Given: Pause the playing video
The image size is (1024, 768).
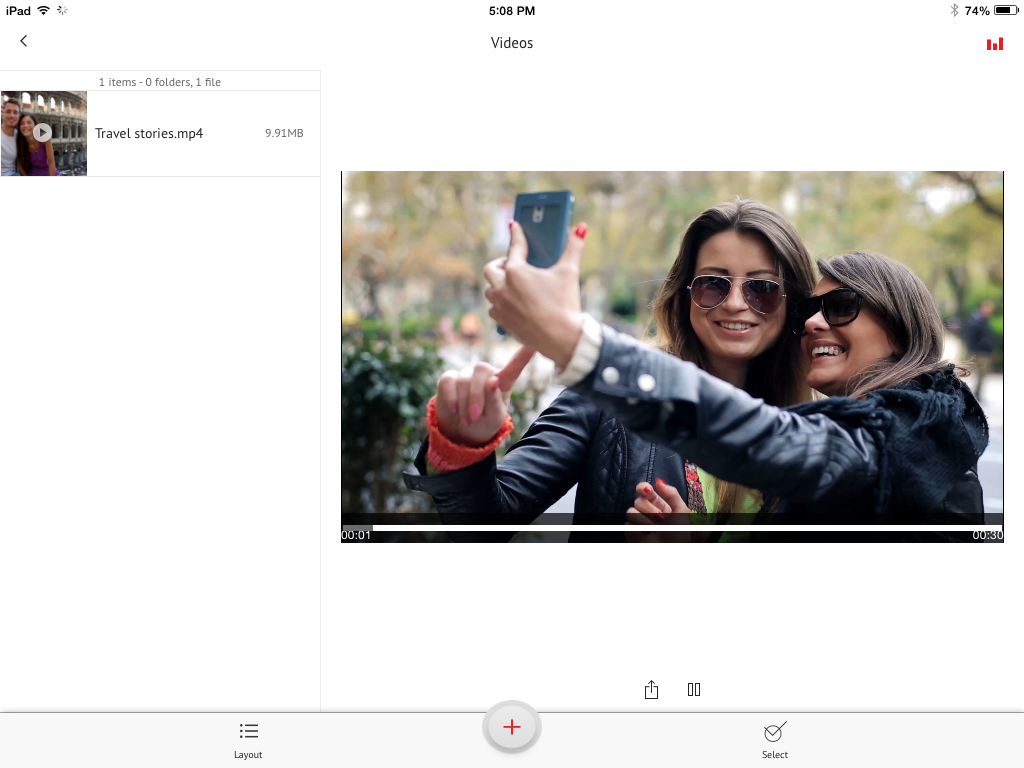Looking at the screenshot, I should tap(694, 690).
